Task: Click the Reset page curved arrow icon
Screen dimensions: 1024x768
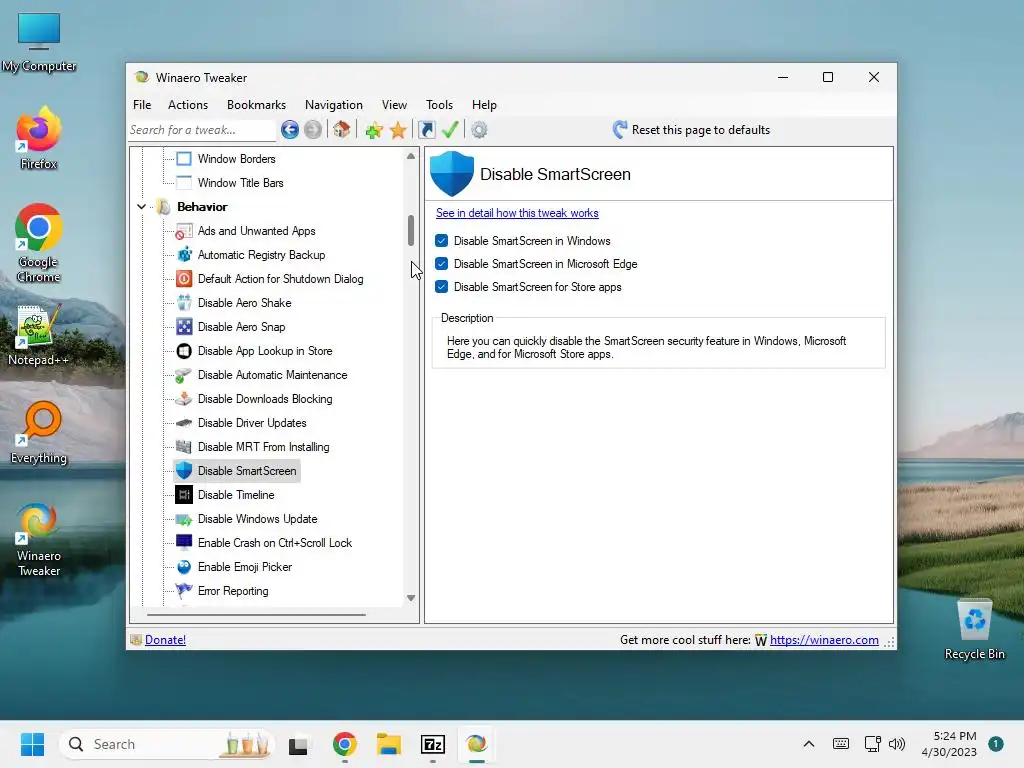Action: coord(620,129)
